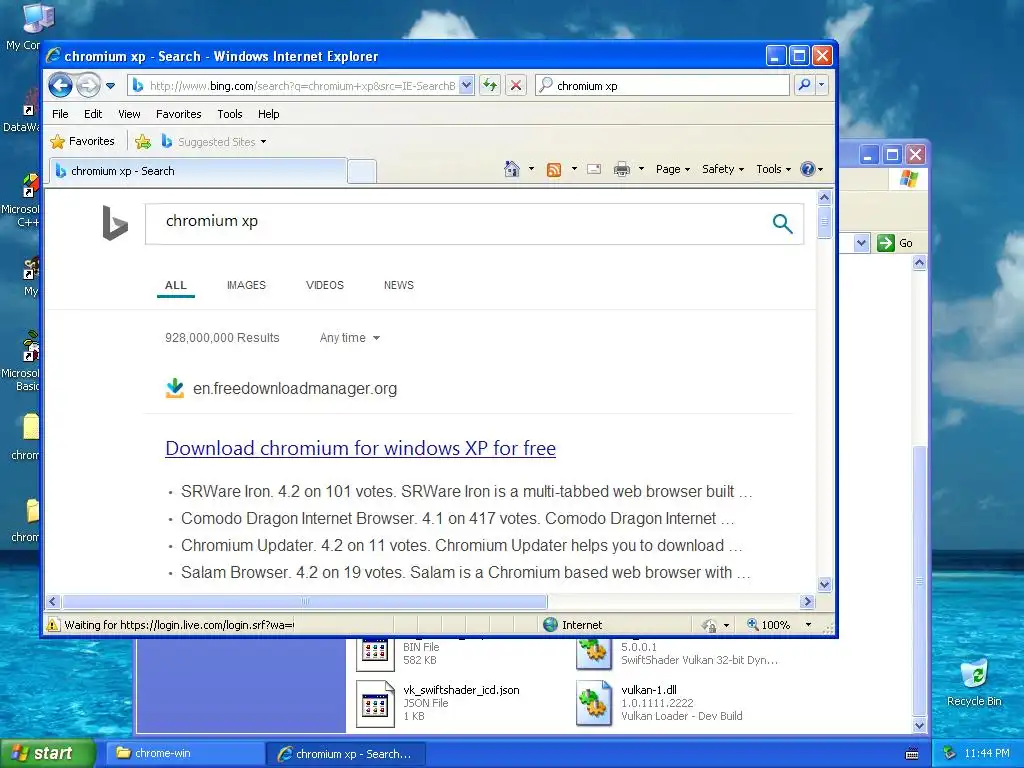Click 'chromium xp - Search' taskbar button
The width and height of the screenshot is (1024, 768).
(x=347, y=754)
